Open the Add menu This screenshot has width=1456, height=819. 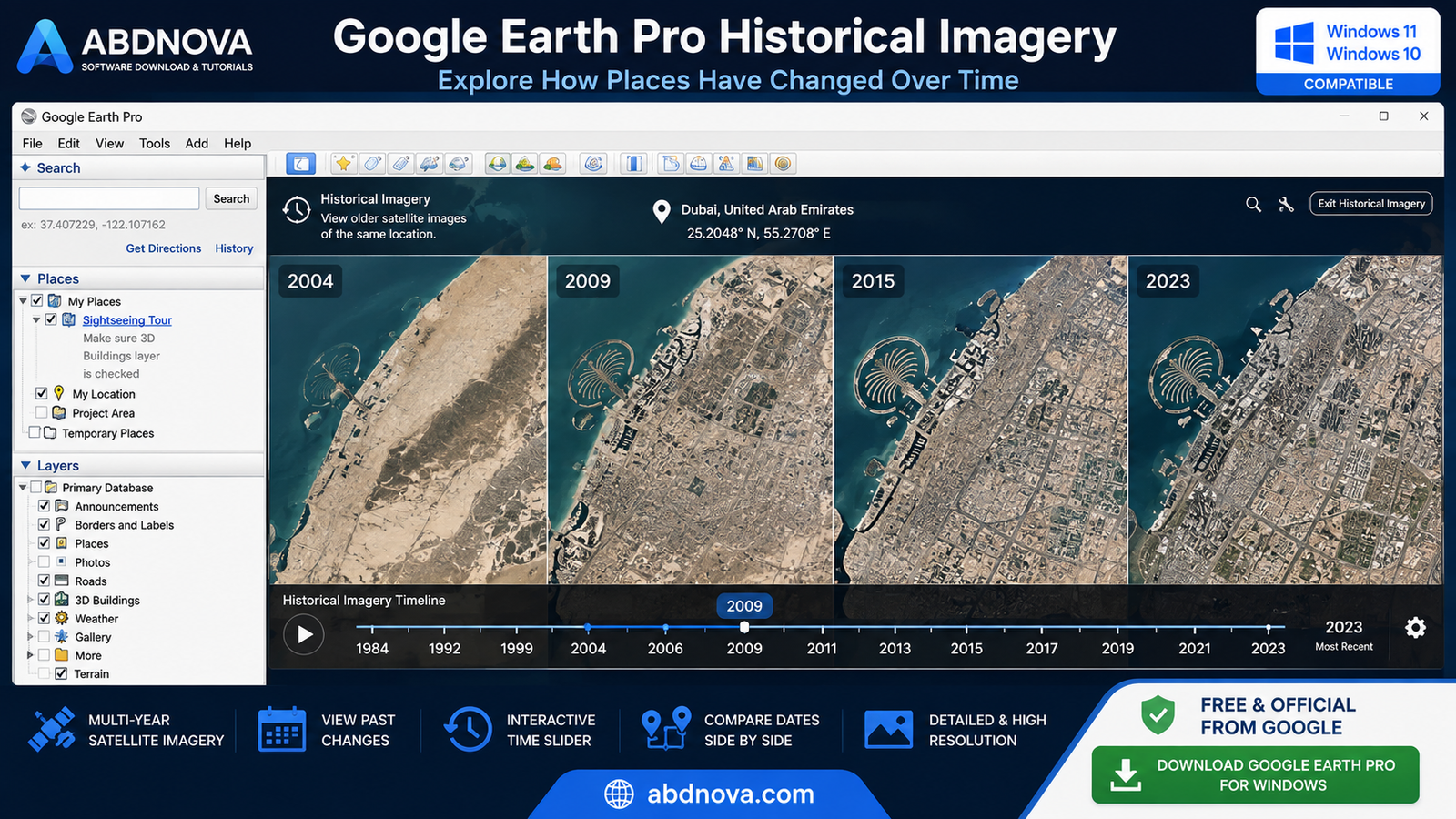tap(197, 143)
